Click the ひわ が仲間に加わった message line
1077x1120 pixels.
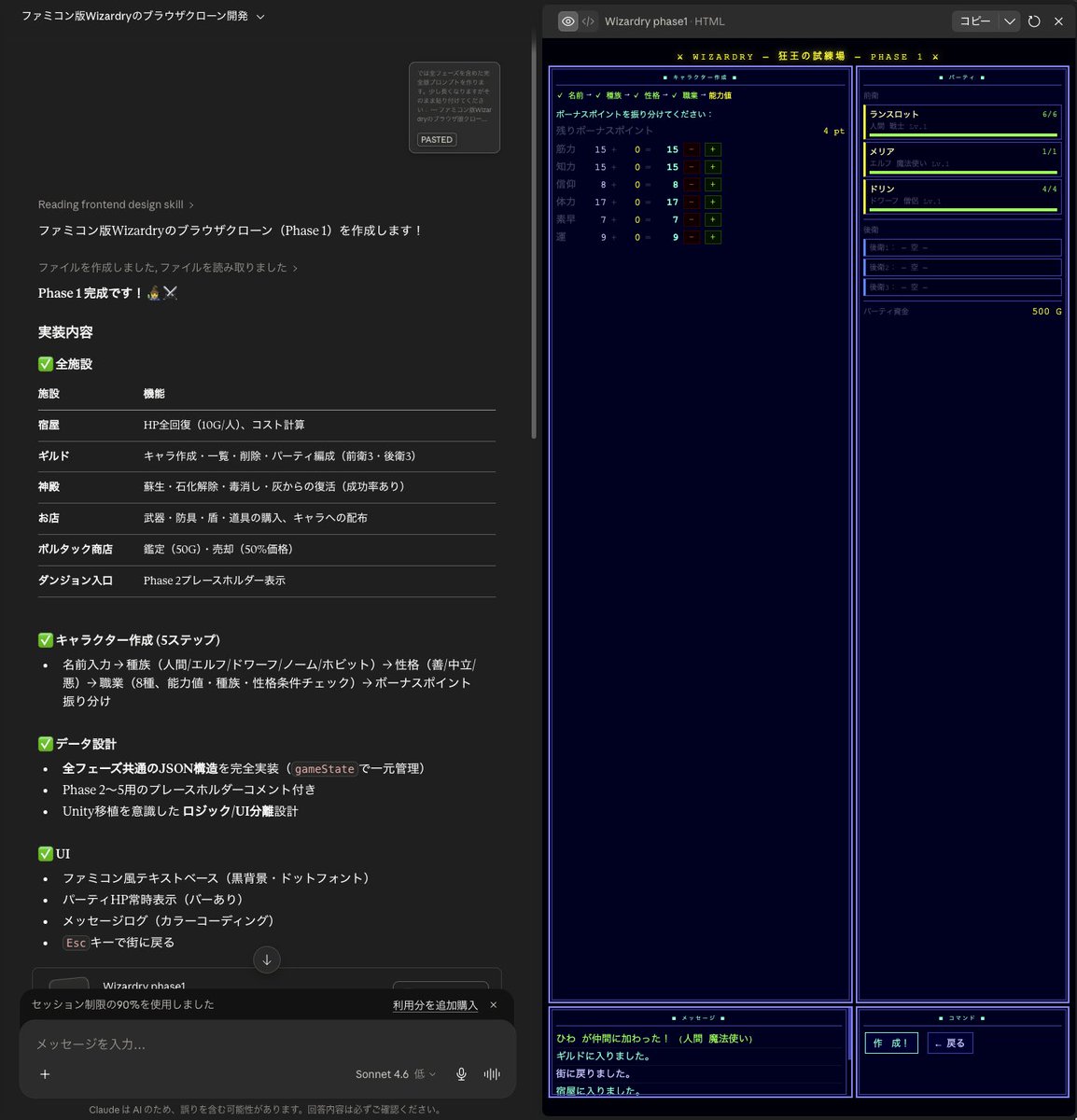(654, 1038)
